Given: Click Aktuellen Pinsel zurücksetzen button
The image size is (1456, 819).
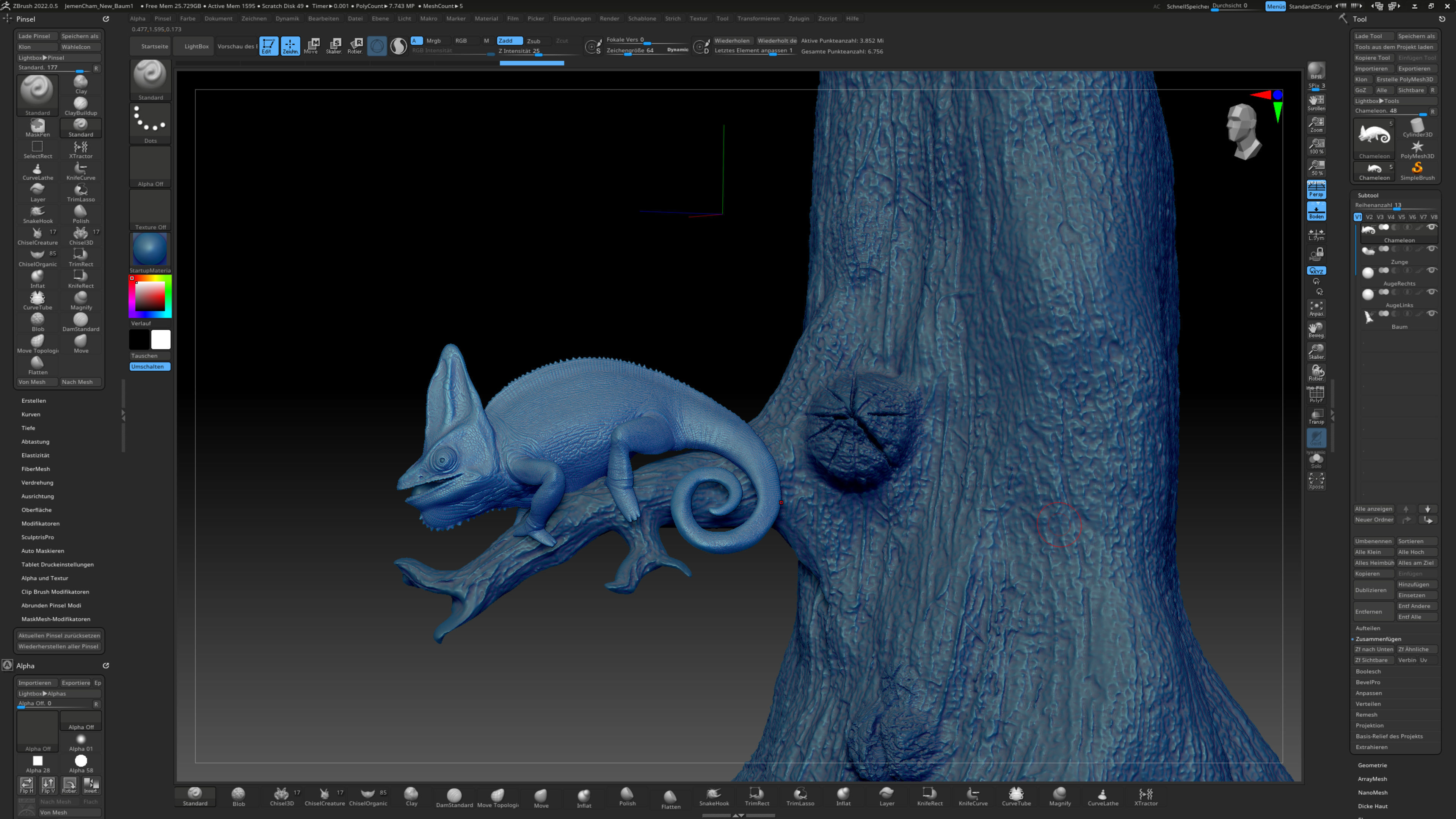Looking at the screenshot, I should click(59, 636).
